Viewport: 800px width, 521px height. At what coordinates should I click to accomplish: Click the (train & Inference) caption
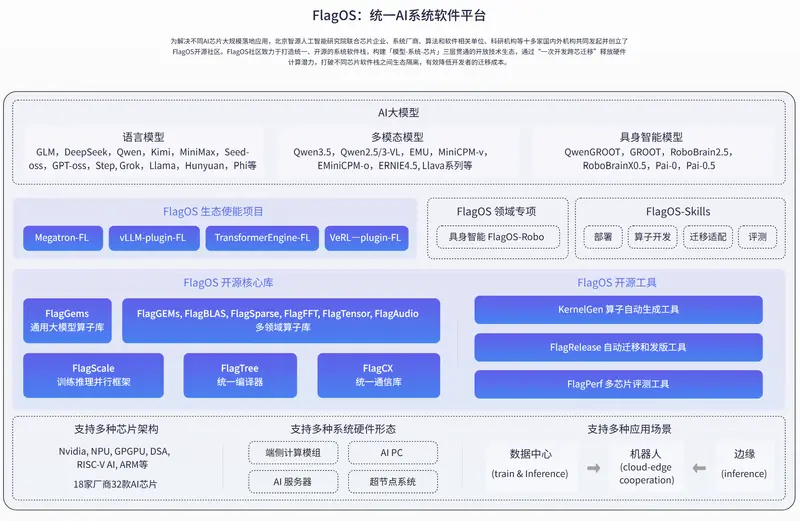point(530,474)
